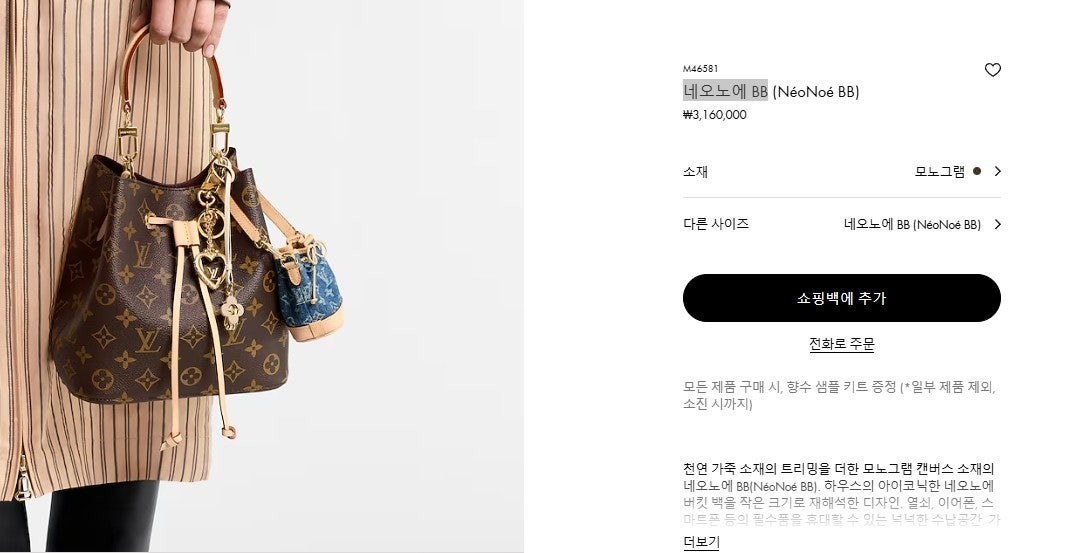Open the 전화로 주문 link

click(841, 344)
